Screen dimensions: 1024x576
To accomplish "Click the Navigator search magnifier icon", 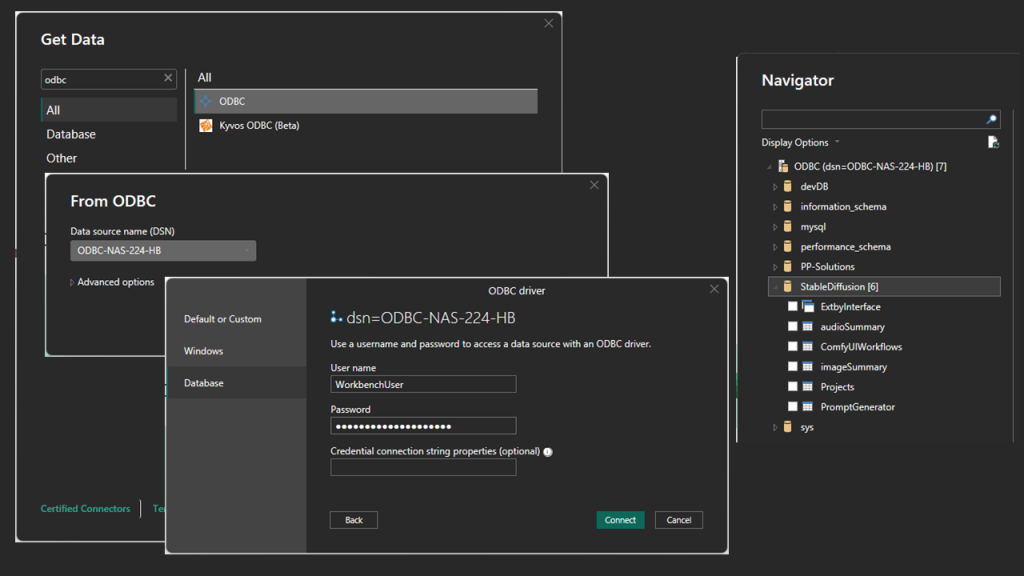I will point(991,120).
